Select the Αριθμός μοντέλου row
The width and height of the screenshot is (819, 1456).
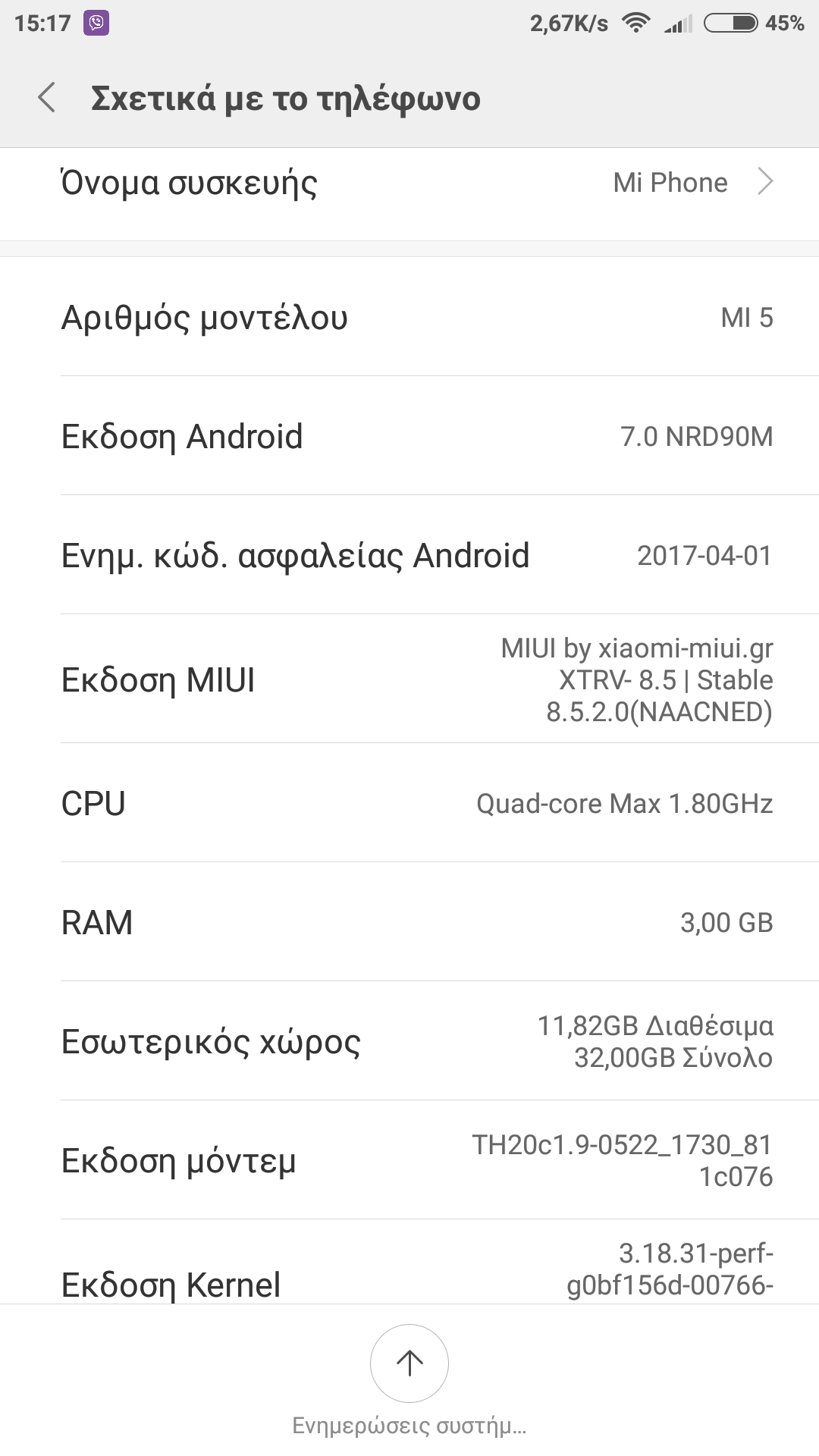pyautogui.click(x=409, y=317)
